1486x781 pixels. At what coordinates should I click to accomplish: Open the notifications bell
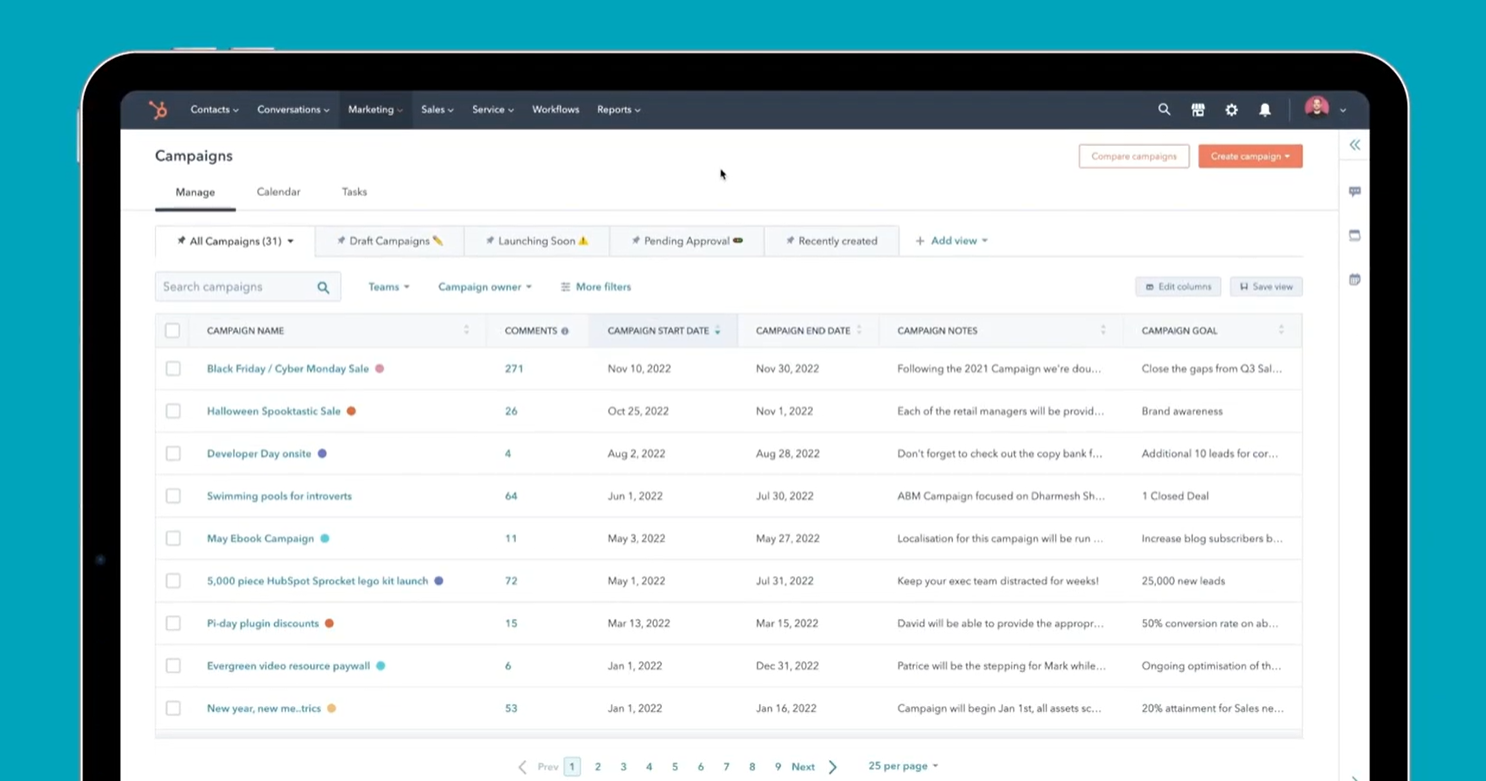coord(1265,110)
